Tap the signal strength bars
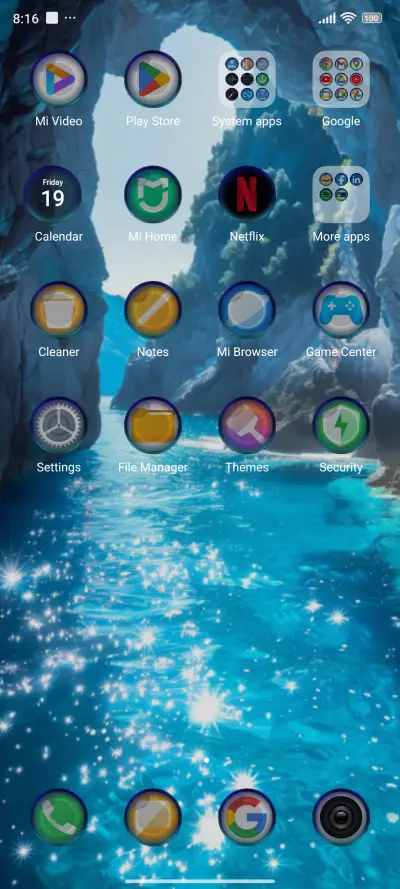Image resolution: width=400 pixels, height=889 pixels. pos(327,18)
